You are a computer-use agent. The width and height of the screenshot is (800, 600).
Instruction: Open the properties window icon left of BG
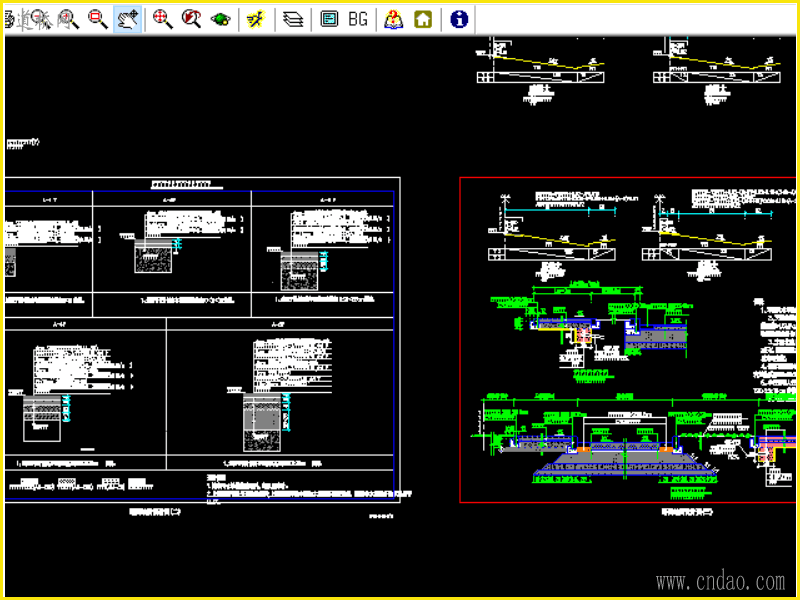(329, 19)
